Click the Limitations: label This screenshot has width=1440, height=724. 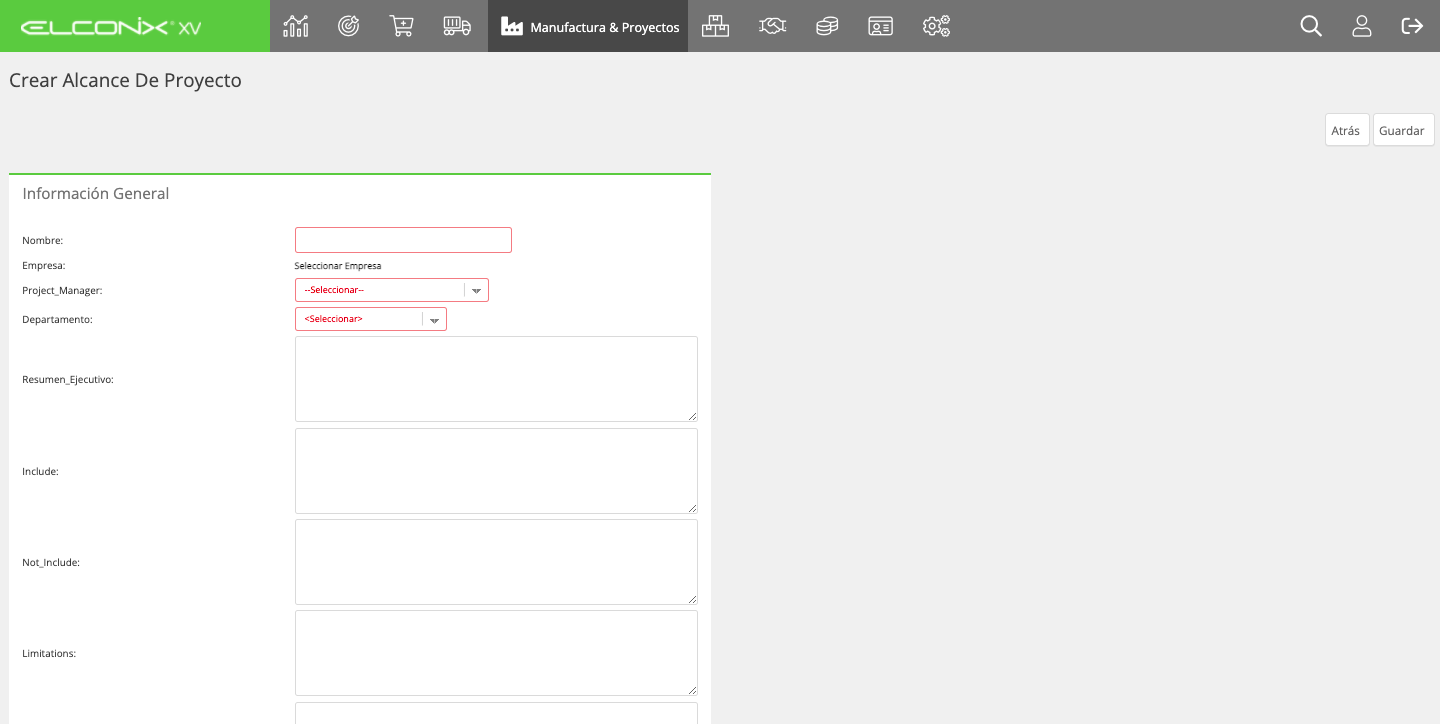[x=49, y=653]
